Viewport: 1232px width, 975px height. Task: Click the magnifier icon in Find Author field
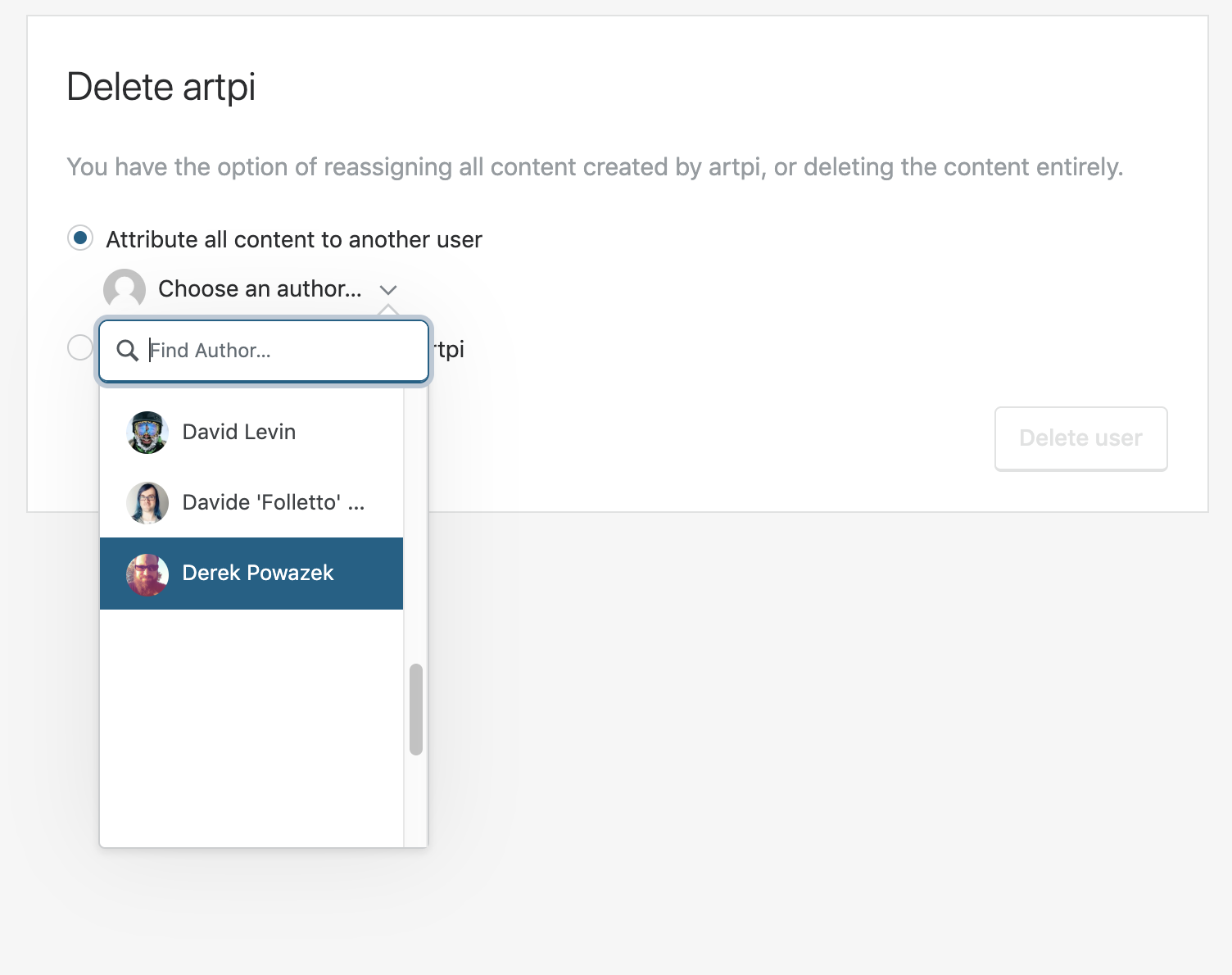click(127, 351)
